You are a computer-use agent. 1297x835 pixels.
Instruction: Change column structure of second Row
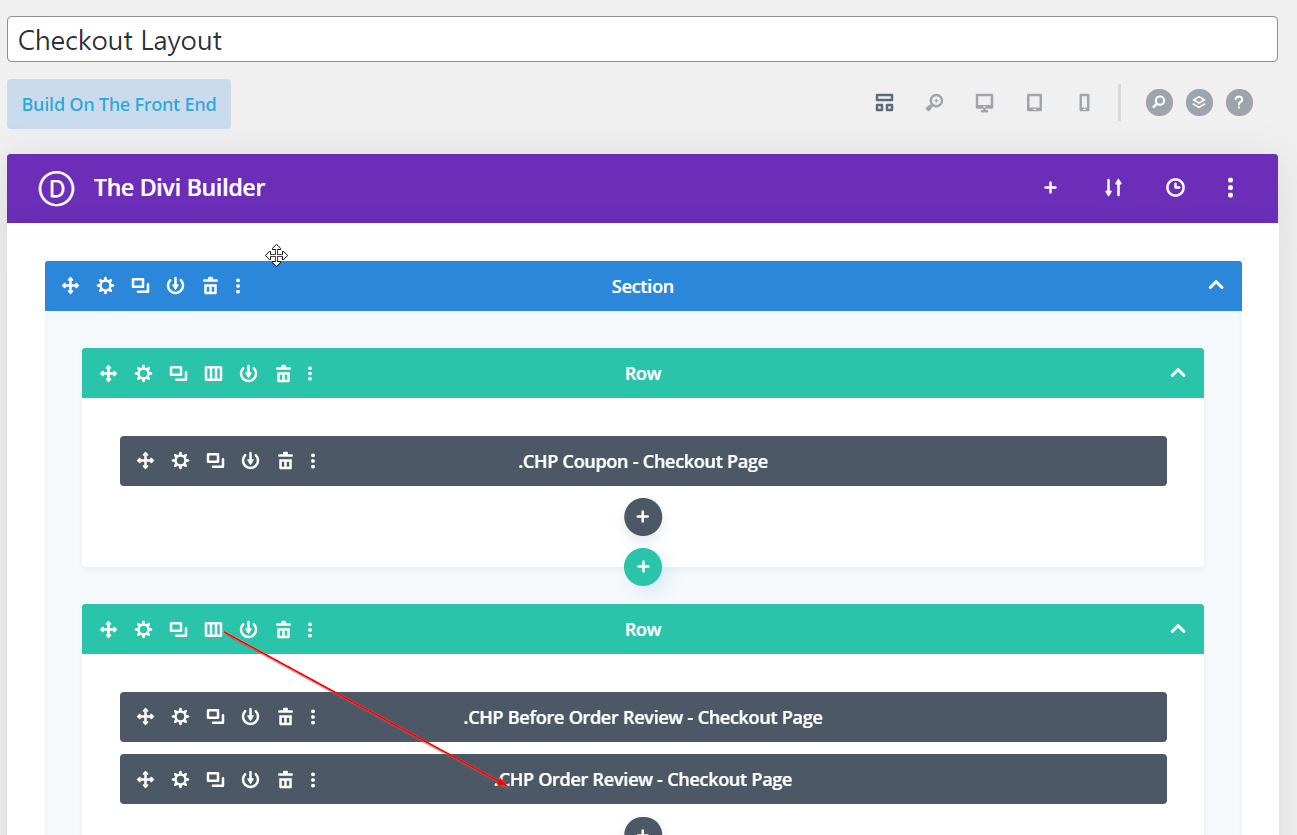(x=213, y=630)
